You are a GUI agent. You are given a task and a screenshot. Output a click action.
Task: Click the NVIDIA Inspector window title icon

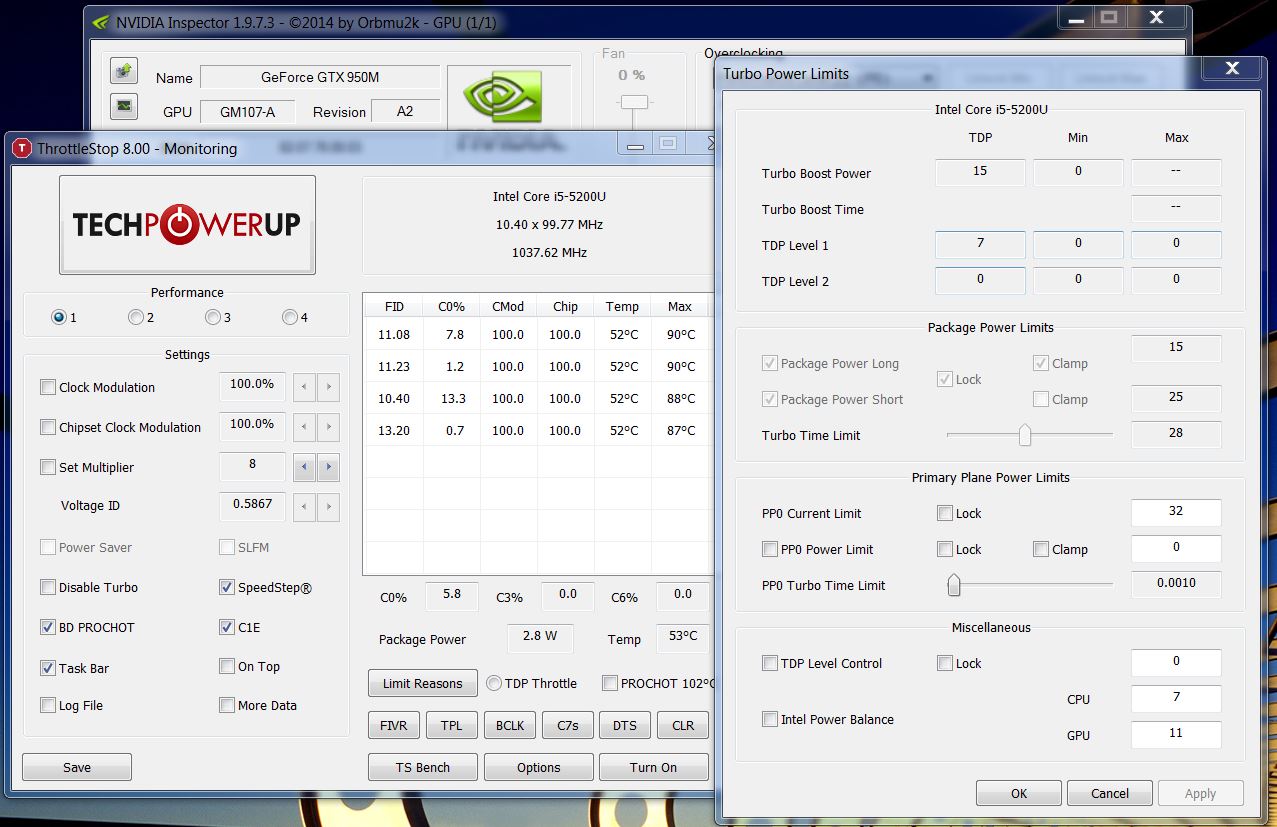(x=101, y=21)
